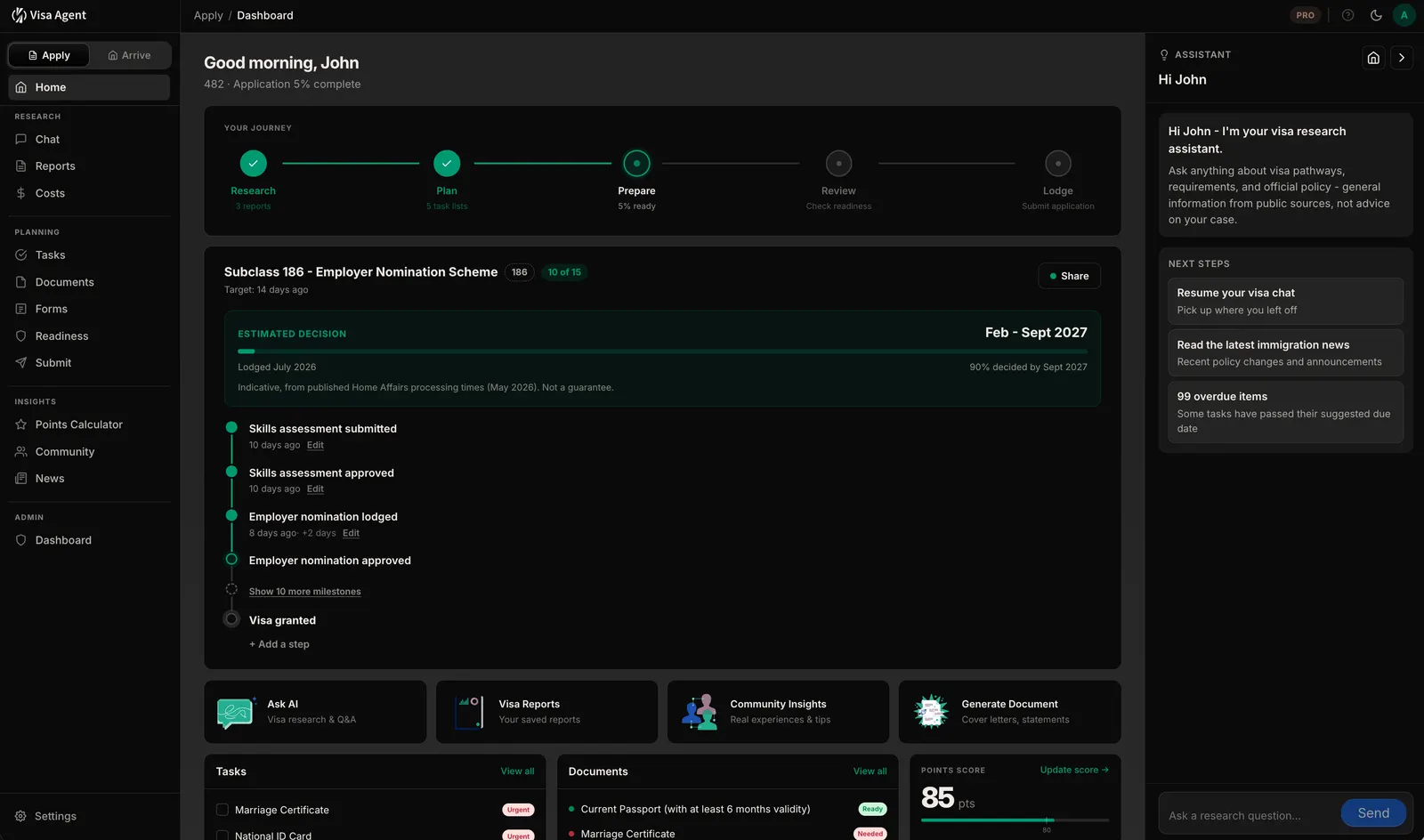Collapse assistant panel with chevron arrow
The width and height of the screenshot is (1424, 840).
coord(1402,58)
